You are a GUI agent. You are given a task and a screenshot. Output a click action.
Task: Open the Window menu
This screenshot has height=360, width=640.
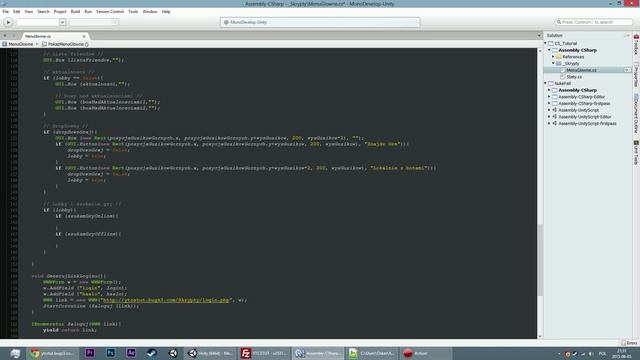pyautogui.click(x=150, y=11)
